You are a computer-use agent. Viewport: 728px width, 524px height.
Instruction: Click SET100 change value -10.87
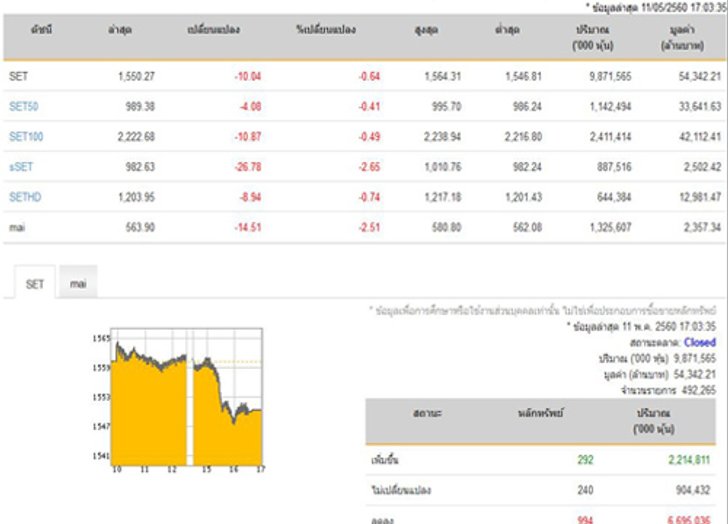tap(247, 136)
